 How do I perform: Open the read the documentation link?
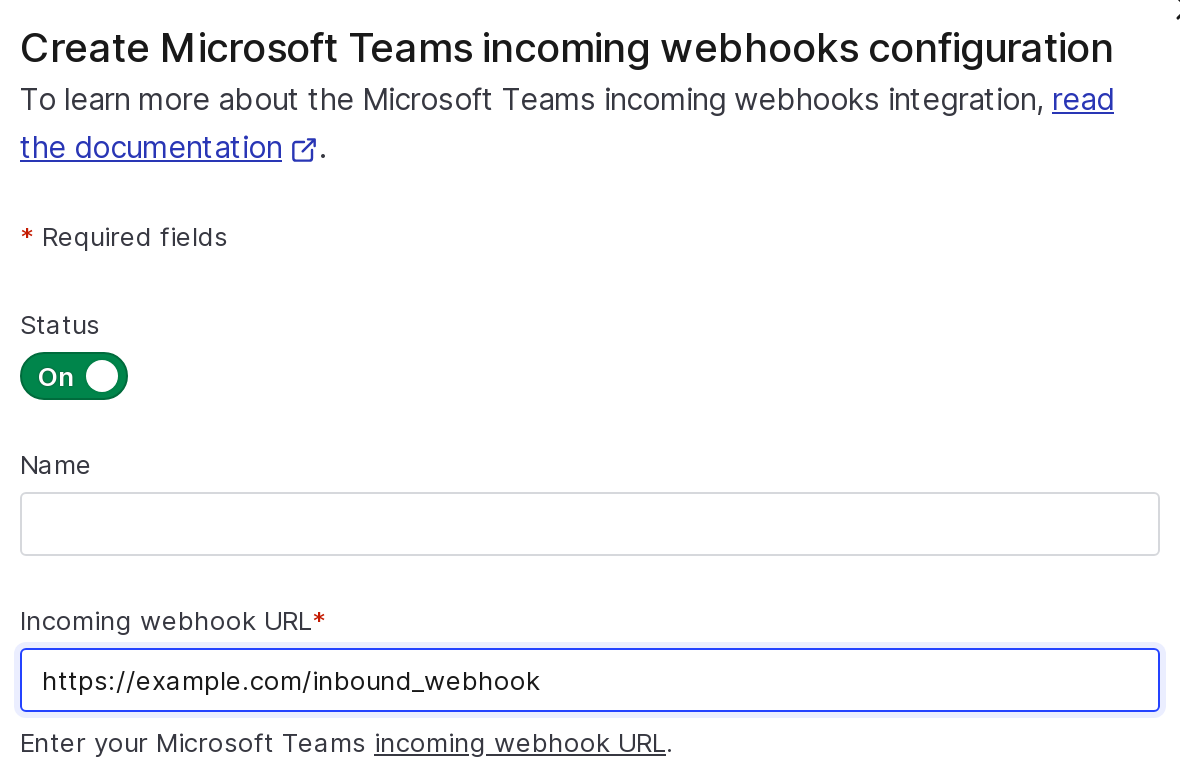(150, 148)
